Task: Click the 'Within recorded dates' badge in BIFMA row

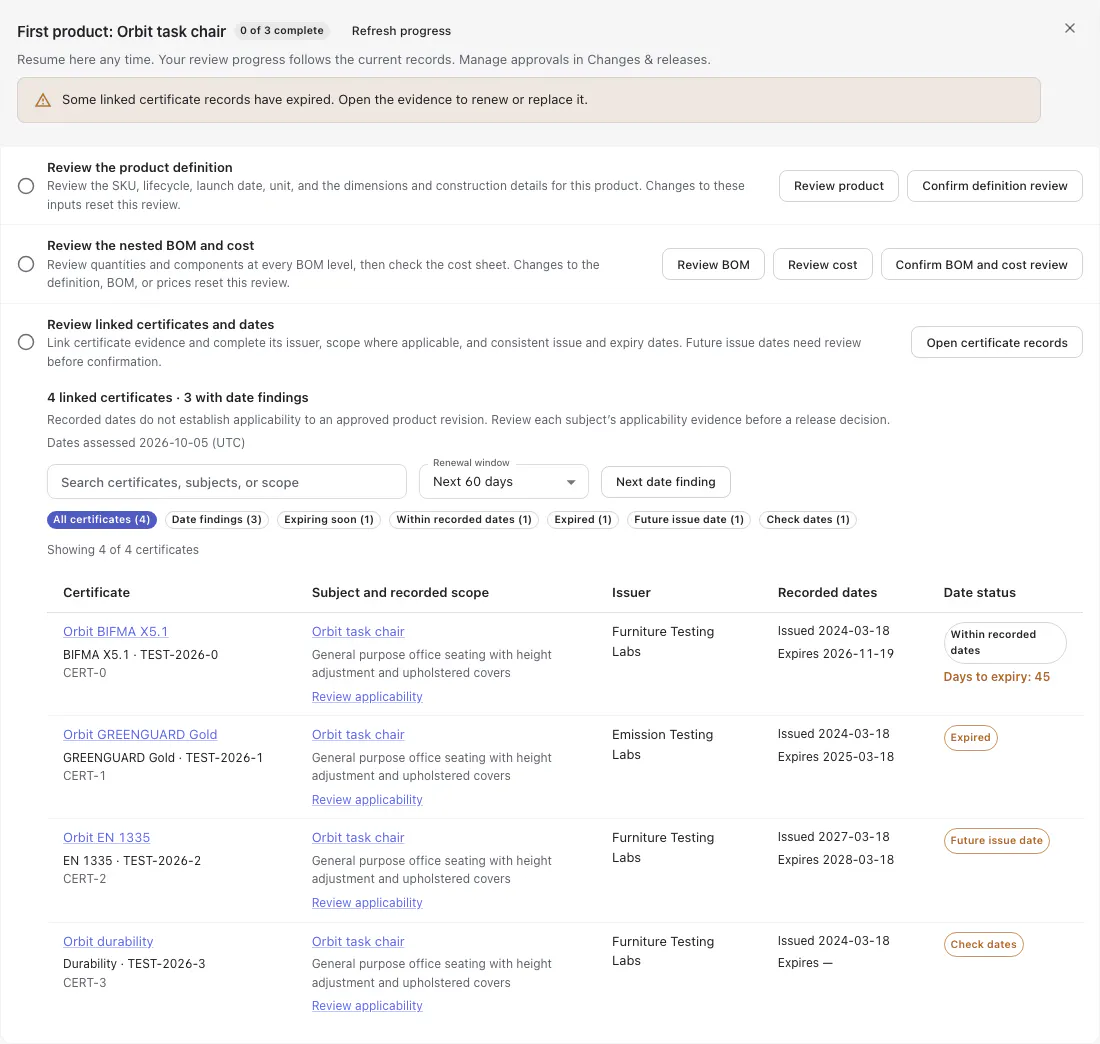Action: click(1005, 643)
